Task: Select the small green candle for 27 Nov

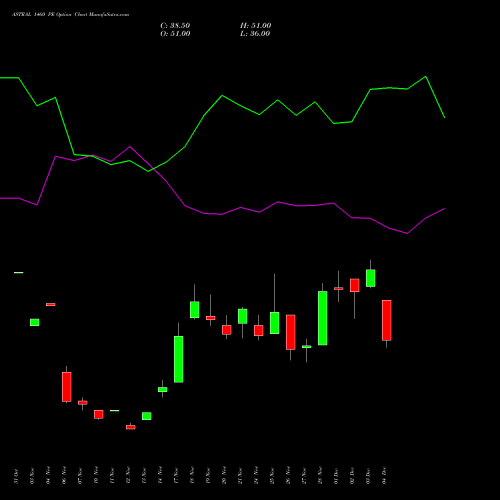Action: point(307,347)
